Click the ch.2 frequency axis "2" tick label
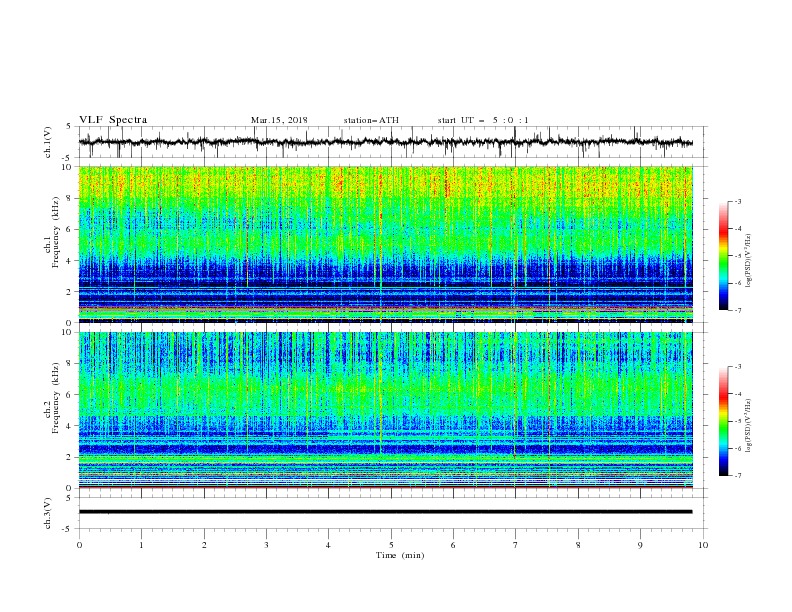 point(70,457)
